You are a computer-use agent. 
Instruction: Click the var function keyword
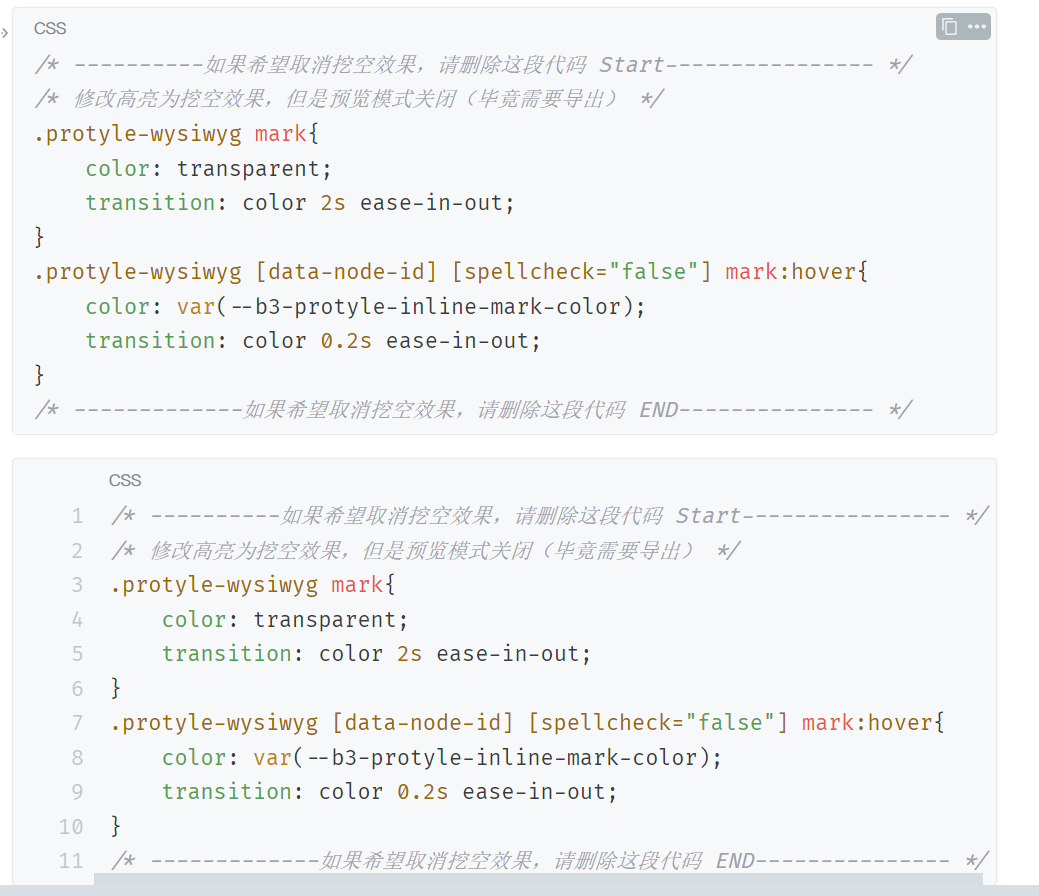[196, 306]
